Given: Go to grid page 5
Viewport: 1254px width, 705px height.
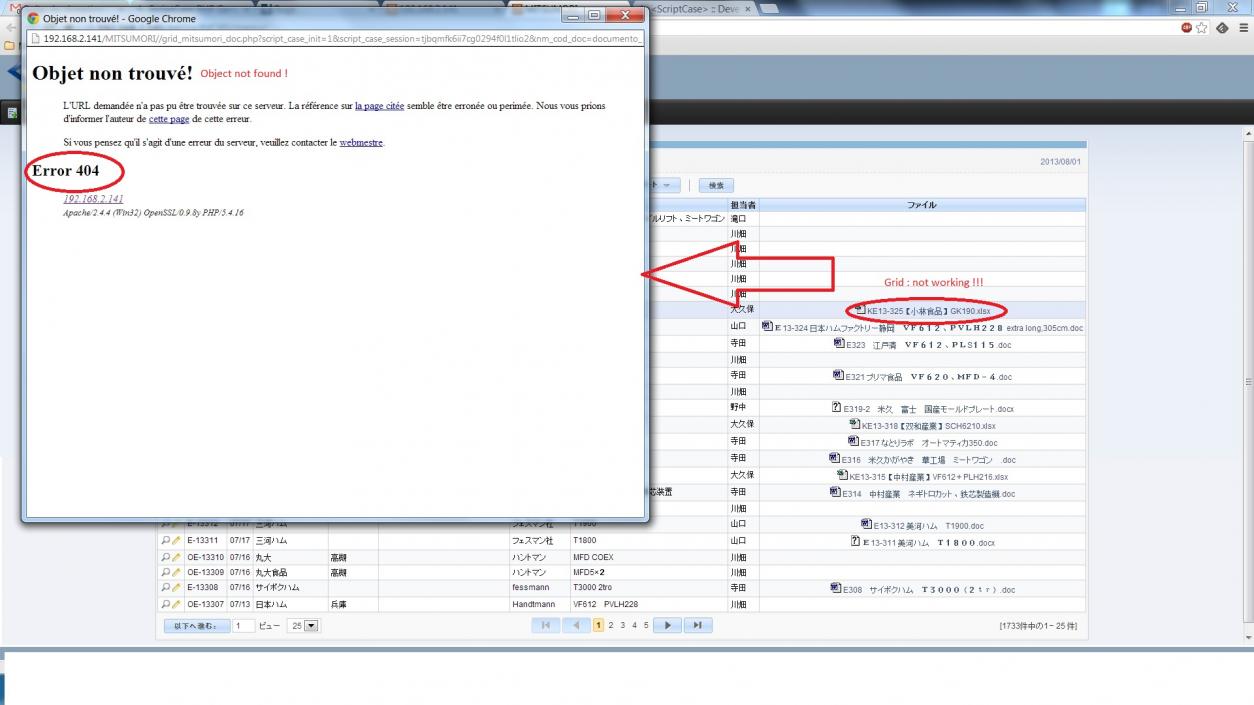Looking at the screenshot, I should pos(646,625).
